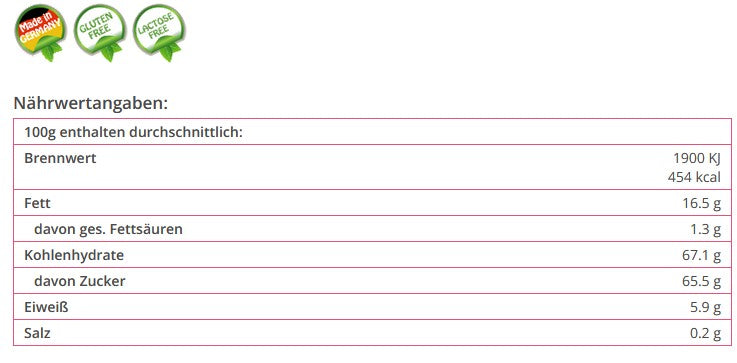Screen dimensions: 737x363
Task: Click the 16.5 g fat value
Action: (x=701, y=204)
